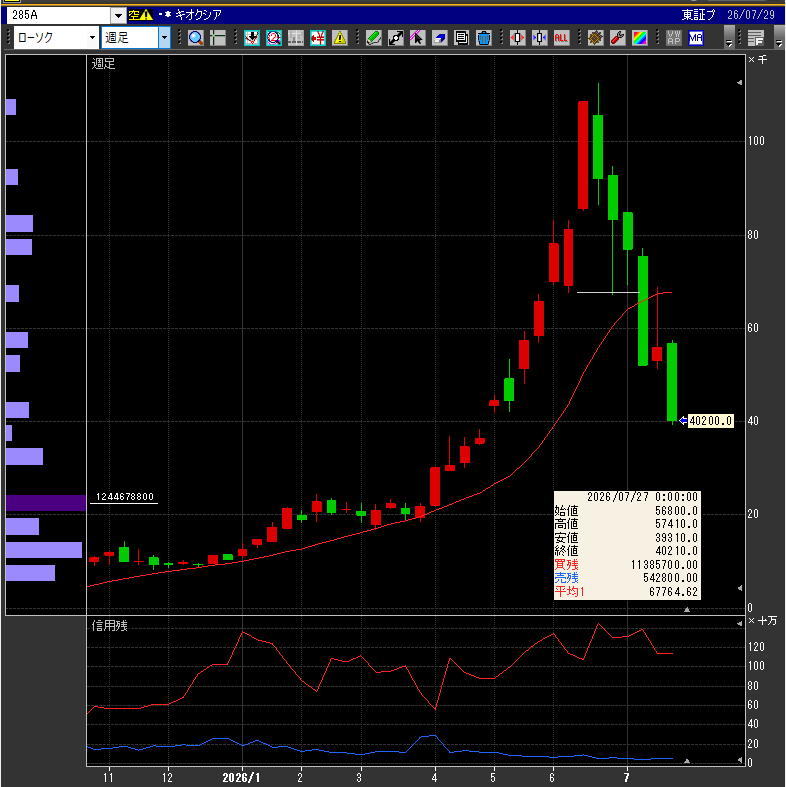The width and height of the screenshot is (786, 787).
Task: Click the 1244678800 volume label
Action: (124, 497)
